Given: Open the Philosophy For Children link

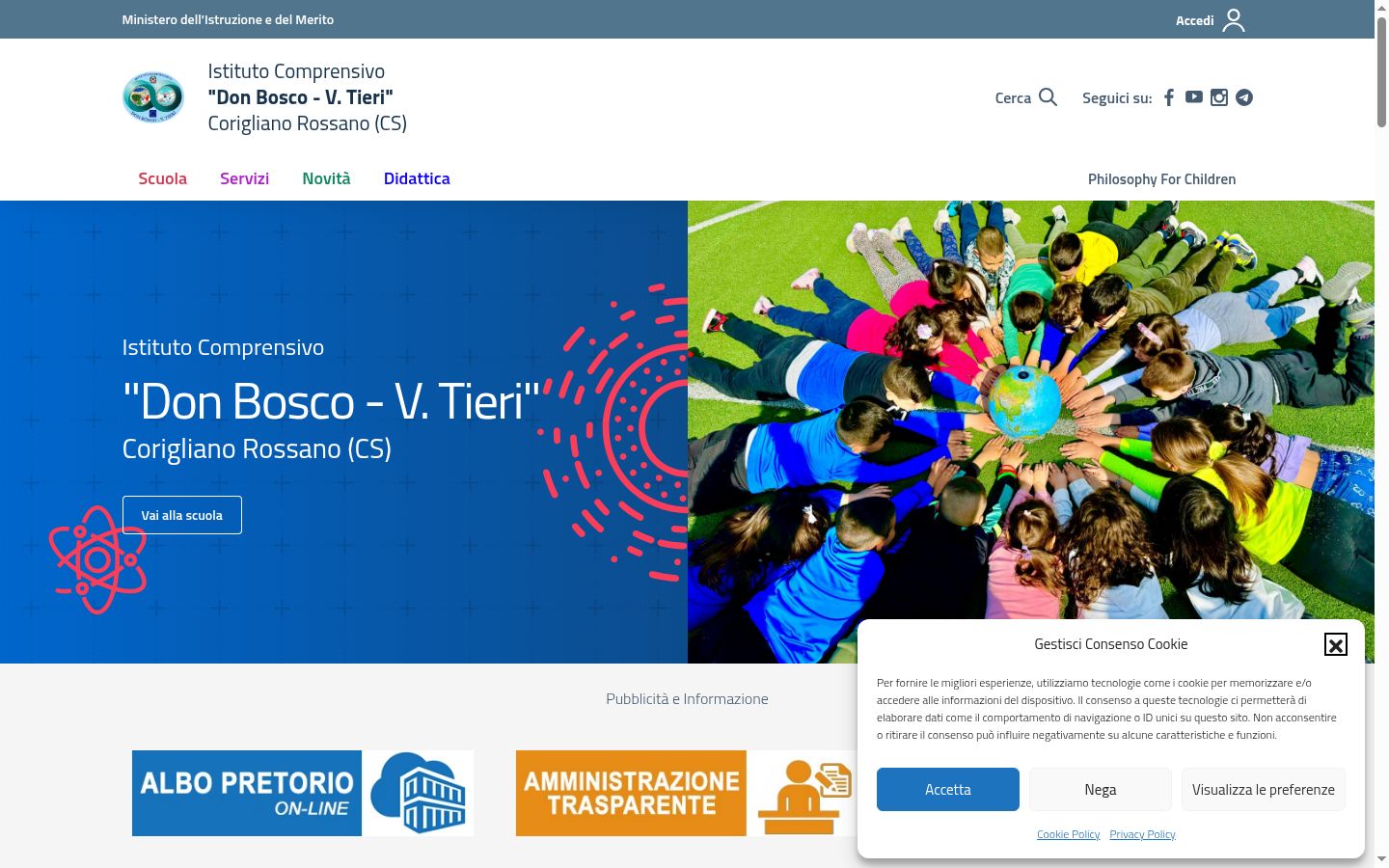Looking at the screenshot, I should [x=1161, y=179].
